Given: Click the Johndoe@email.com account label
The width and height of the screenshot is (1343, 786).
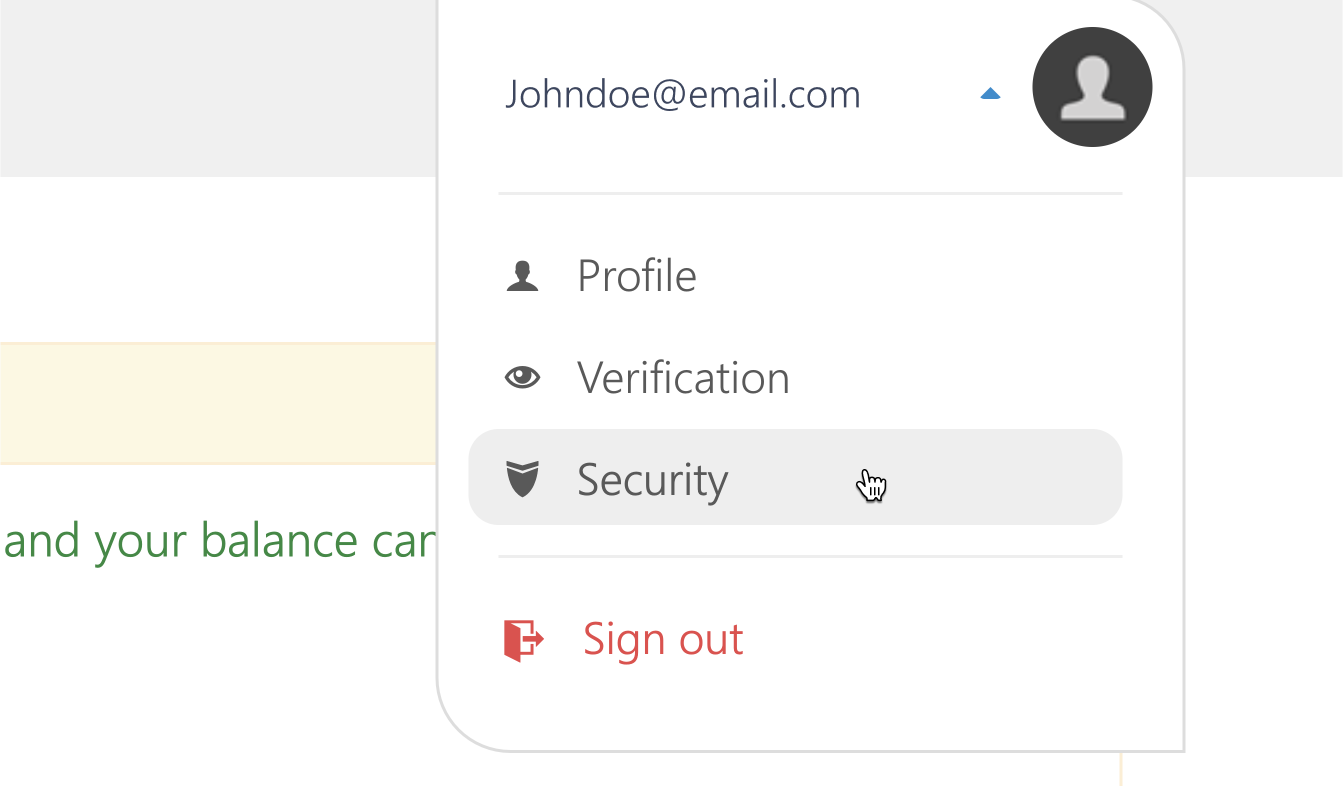Looking at the screenshot, I should click(x=682, y=94).
